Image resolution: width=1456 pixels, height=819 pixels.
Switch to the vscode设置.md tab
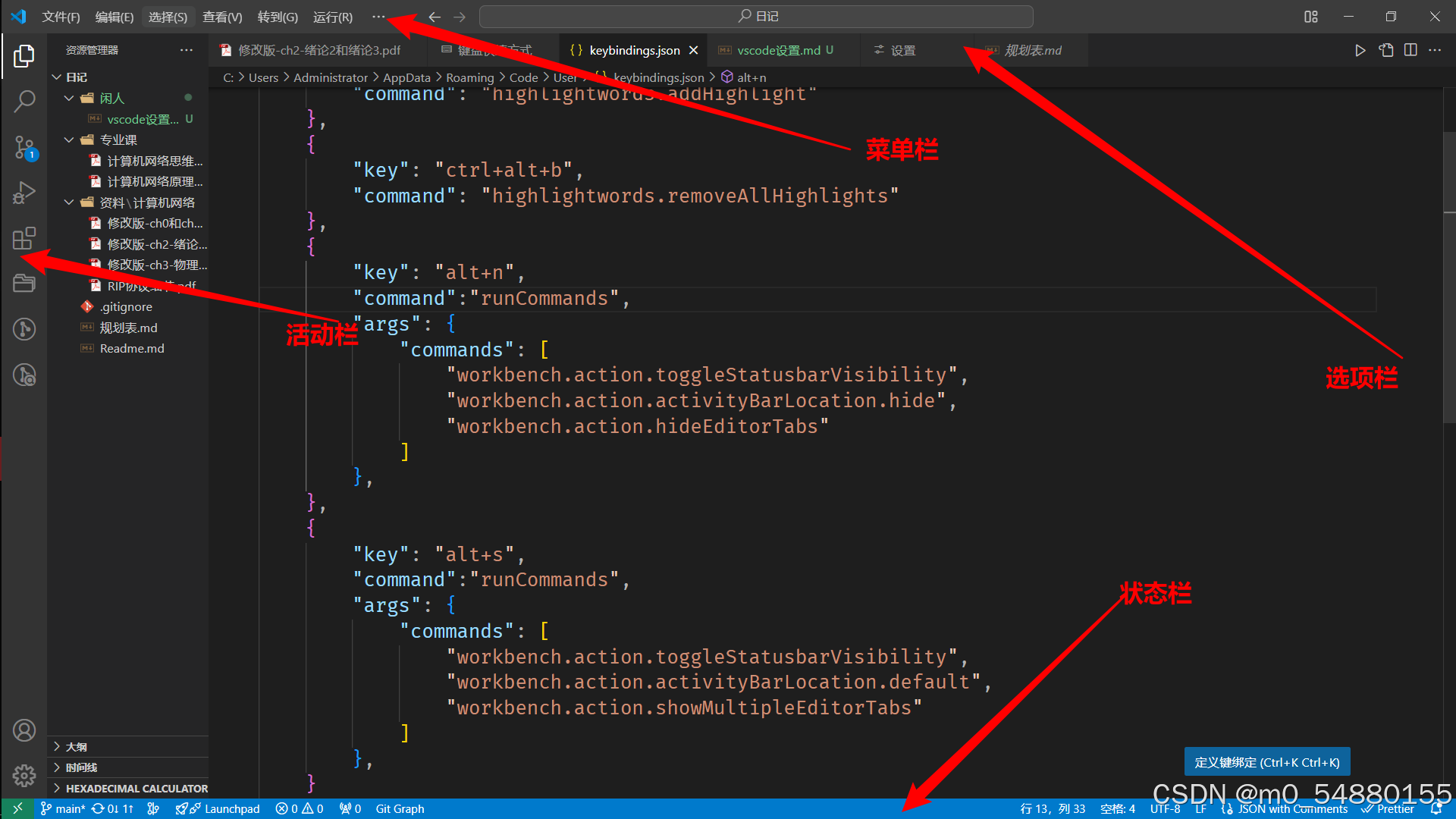click(778, 50)
